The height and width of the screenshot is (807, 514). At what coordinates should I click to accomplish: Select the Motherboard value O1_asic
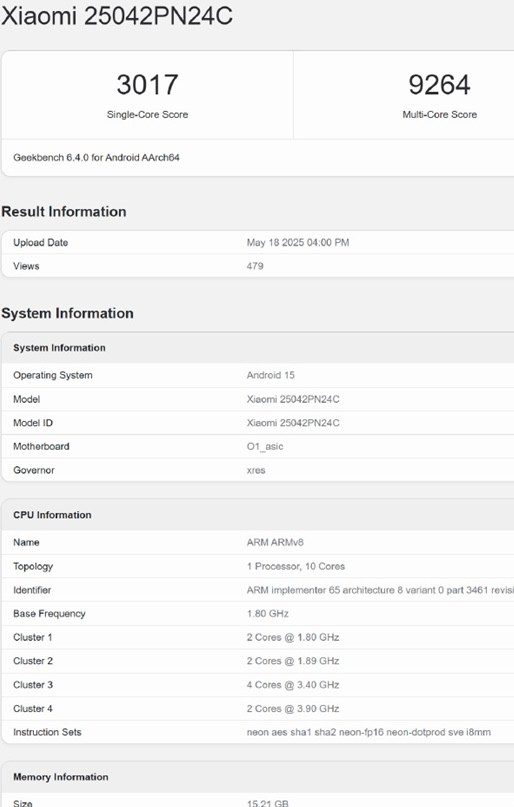tap(265, 447)
